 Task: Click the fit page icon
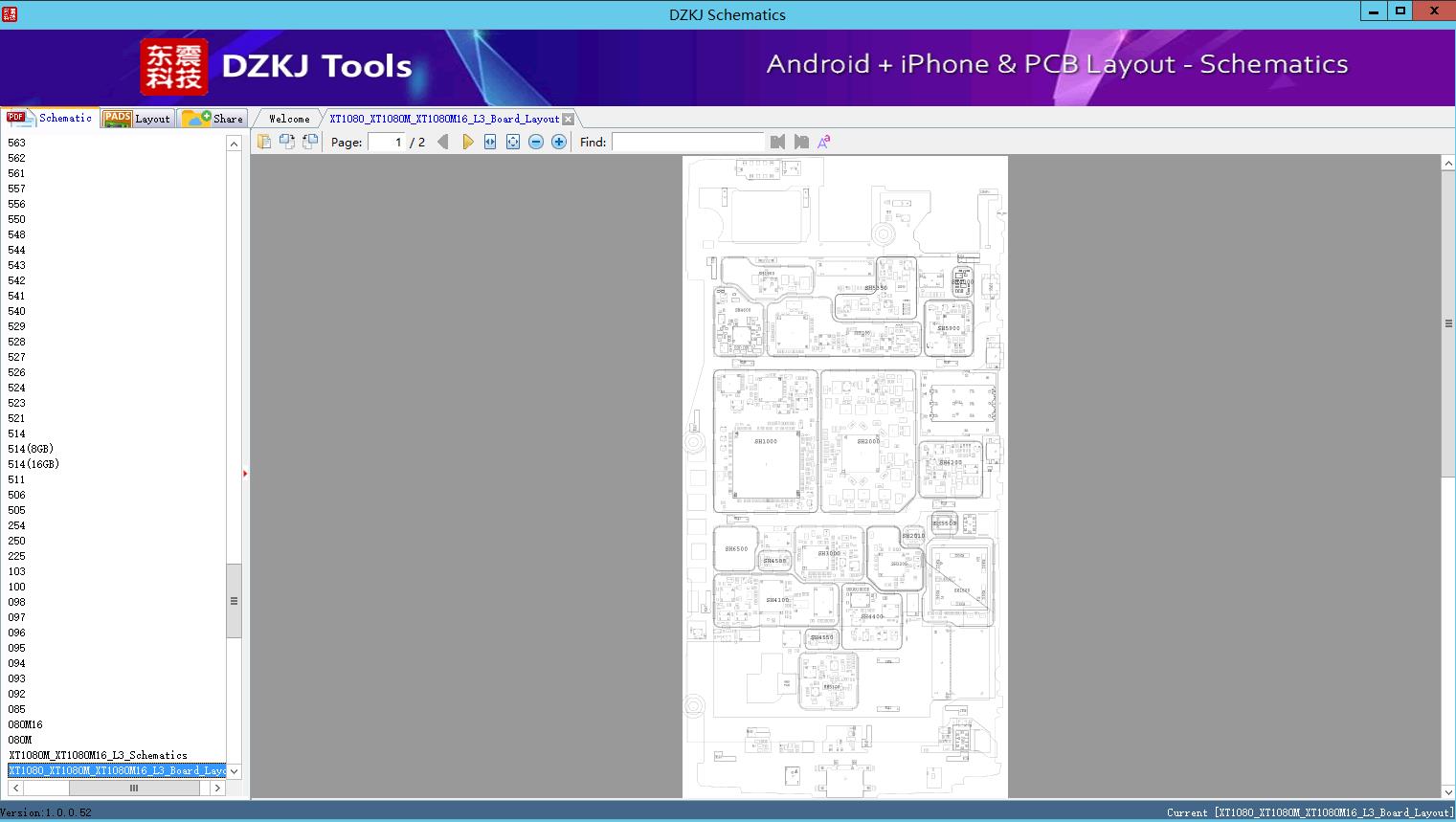(x=513, y=142)
